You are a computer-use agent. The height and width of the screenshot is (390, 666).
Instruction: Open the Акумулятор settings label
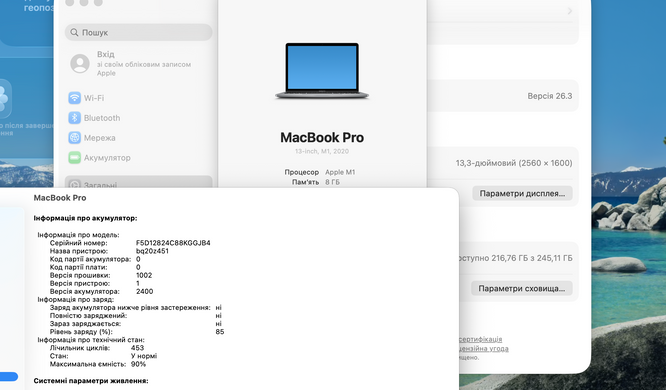point(107,158)
